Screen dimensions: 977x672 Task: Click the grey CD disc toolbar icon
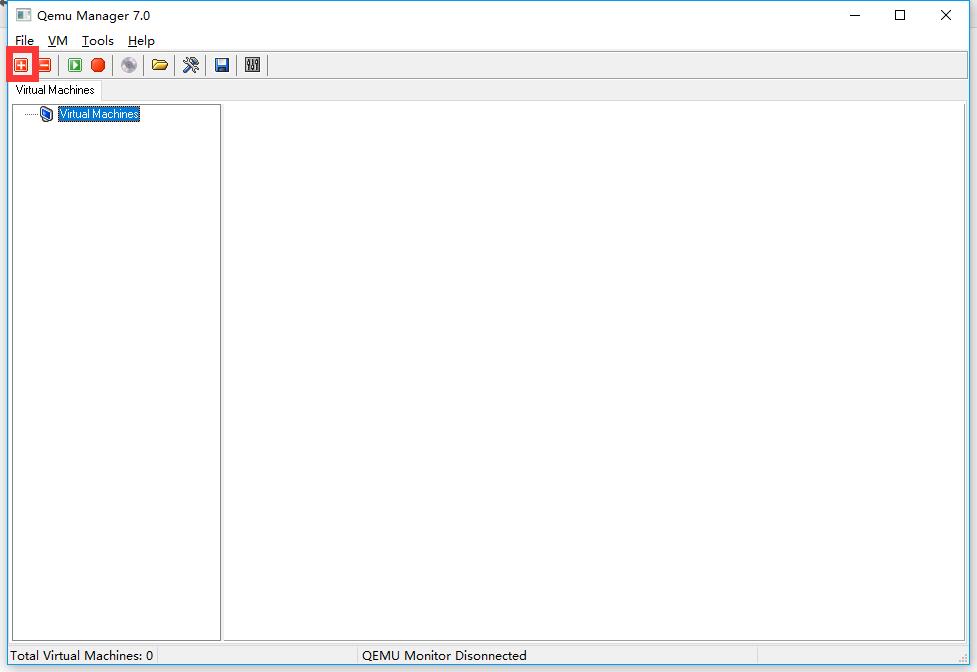(x=129, y=65)
